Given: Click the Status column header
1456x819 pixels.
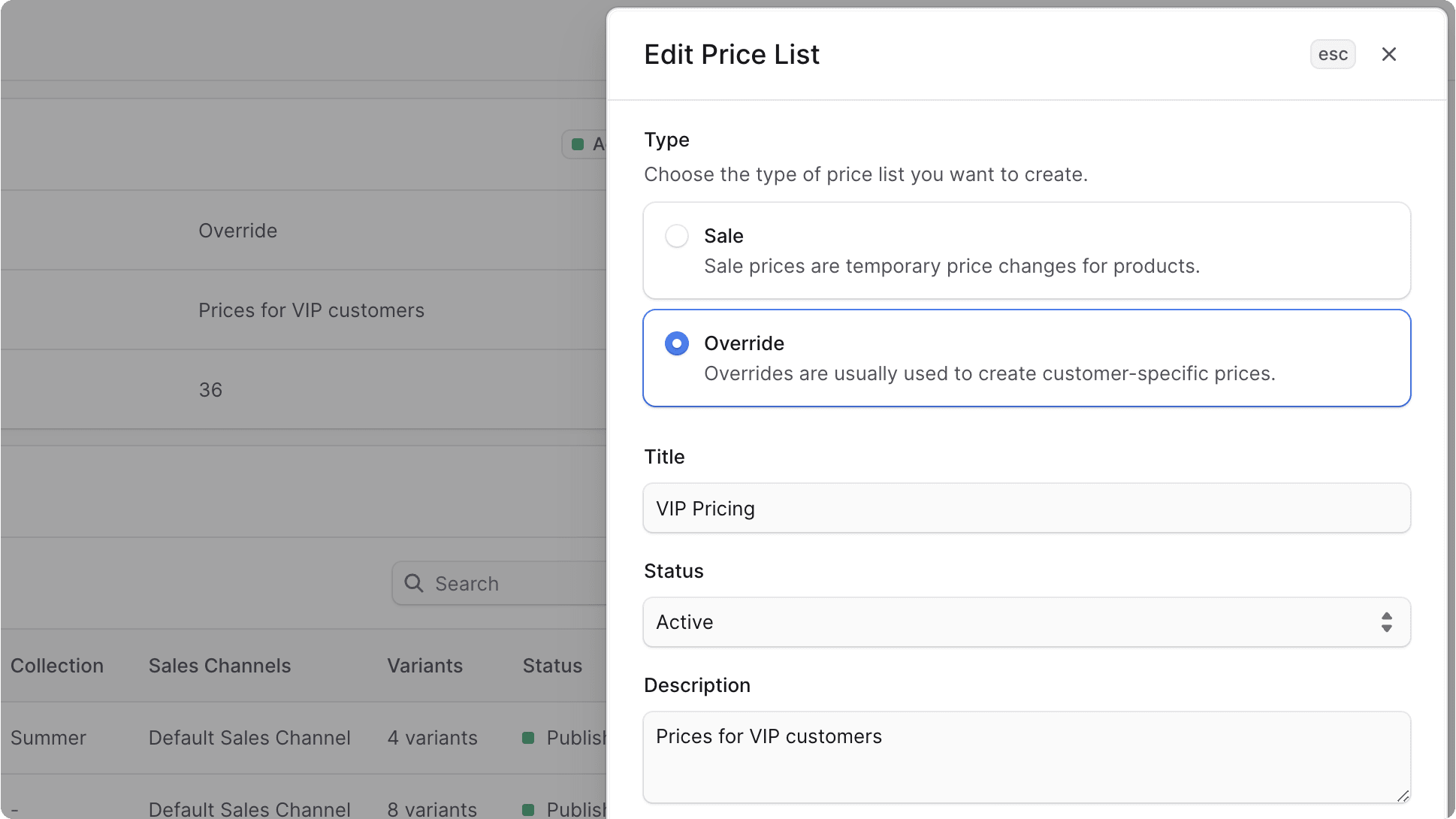Looking at the screenshot, I should [551, 665].
